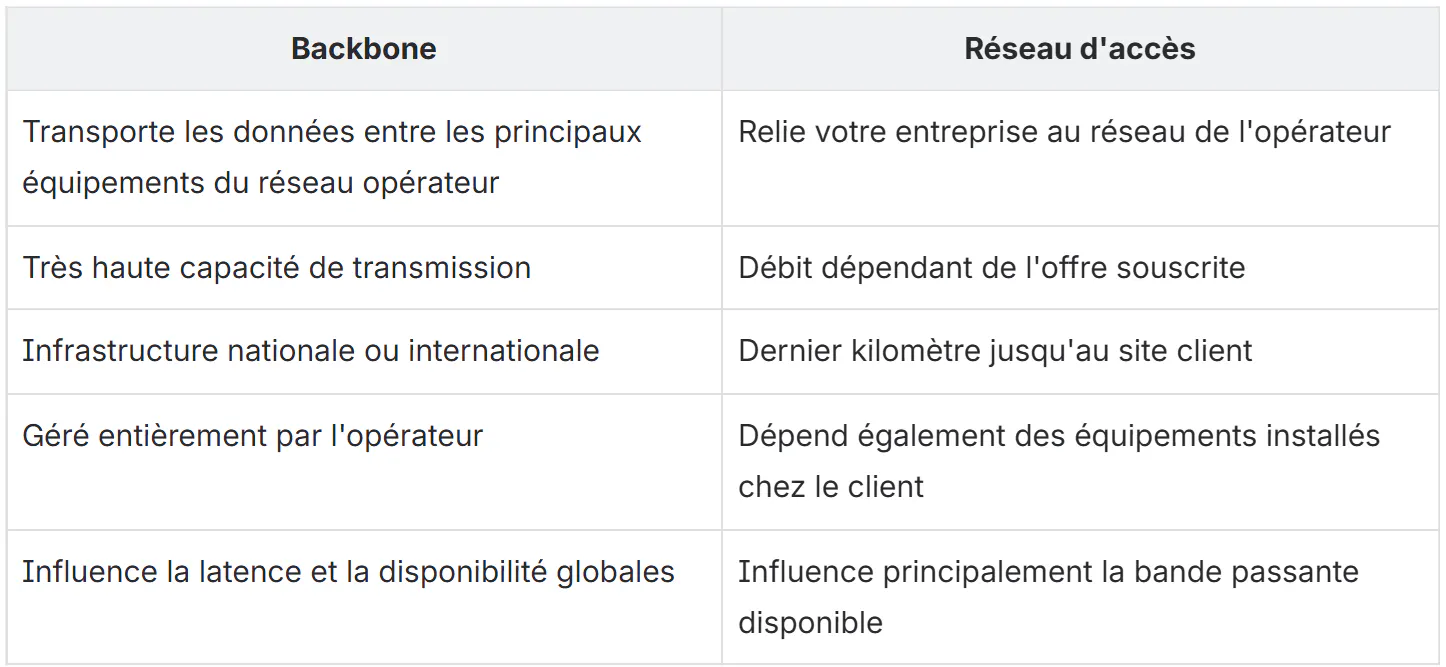
Task: Select the cell about transporting data between équipements
Action: click(364, 158)
